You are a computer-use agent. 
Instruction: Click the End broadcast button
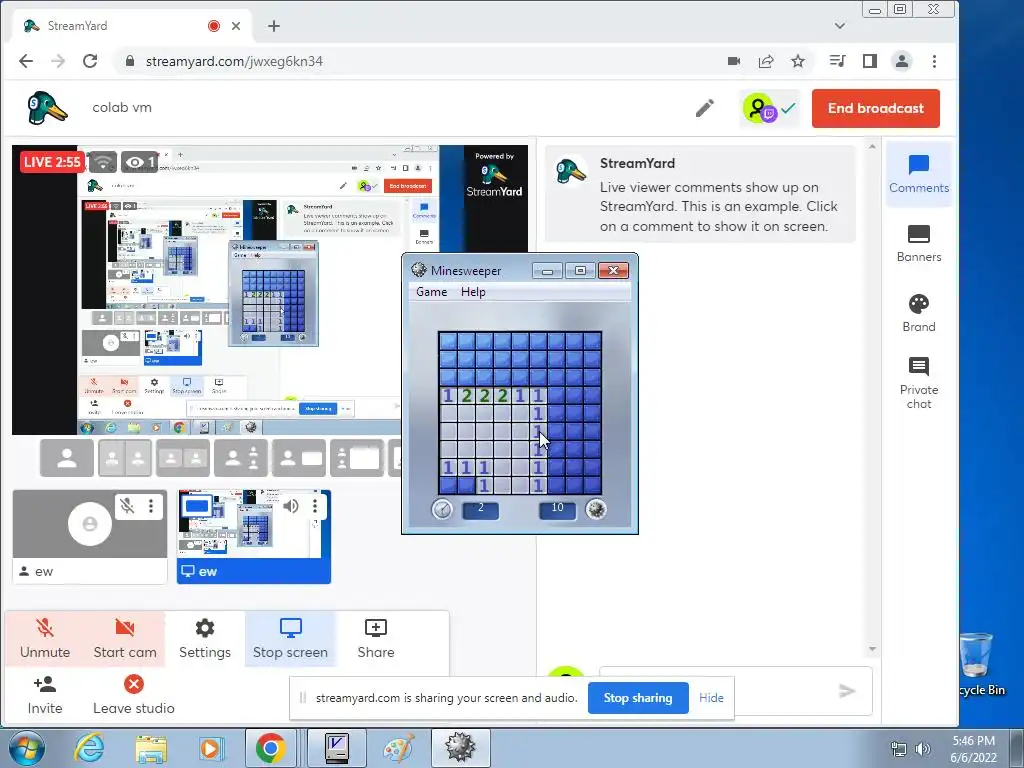[875, 108]
